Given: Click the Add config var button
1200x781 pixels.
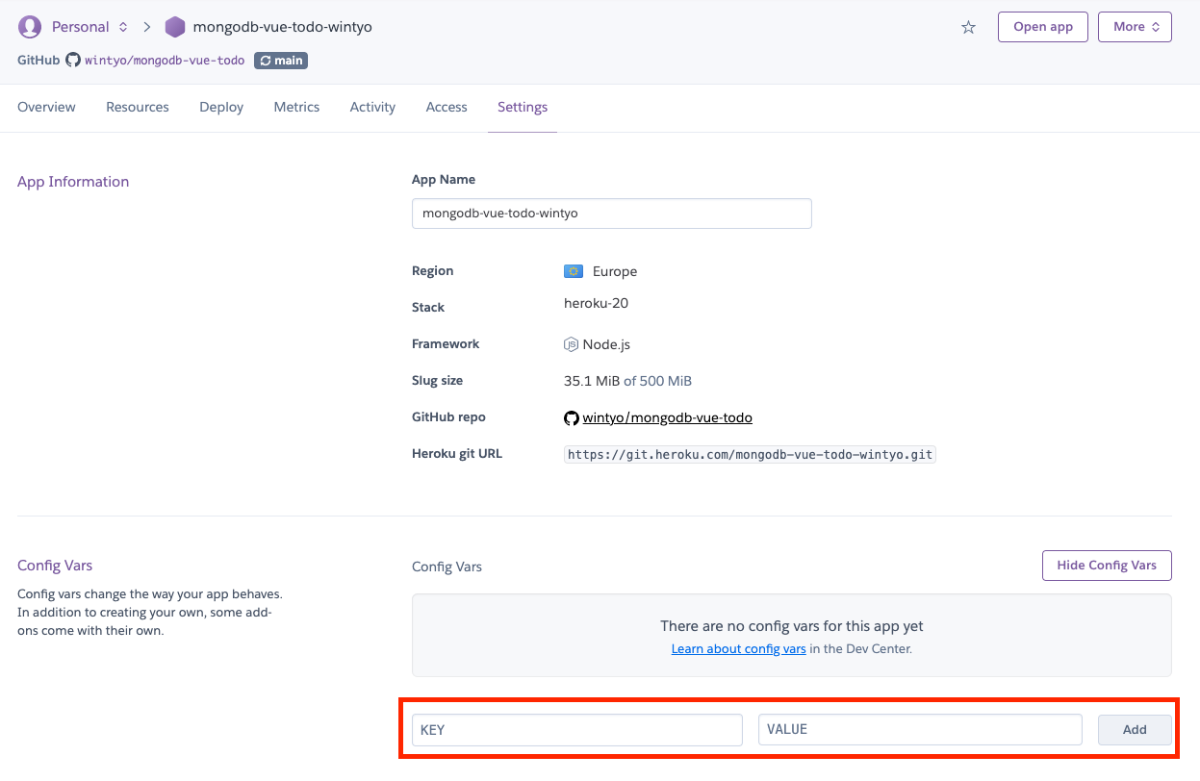Looking at the screenshot, I should pos(1135,730).
